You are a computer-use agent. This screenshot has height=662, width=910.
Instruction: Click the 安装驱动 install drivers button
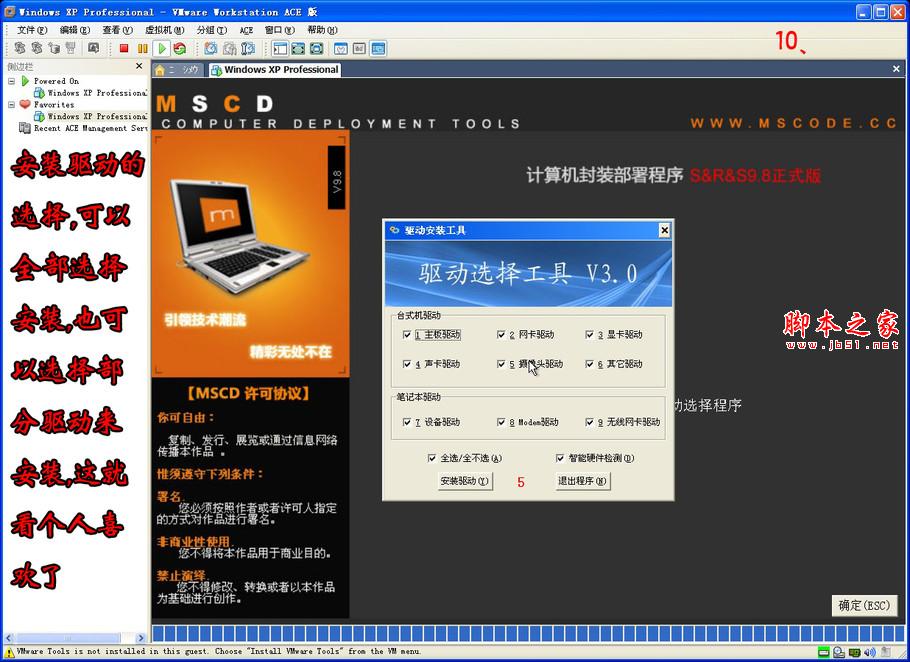[465, 481]
